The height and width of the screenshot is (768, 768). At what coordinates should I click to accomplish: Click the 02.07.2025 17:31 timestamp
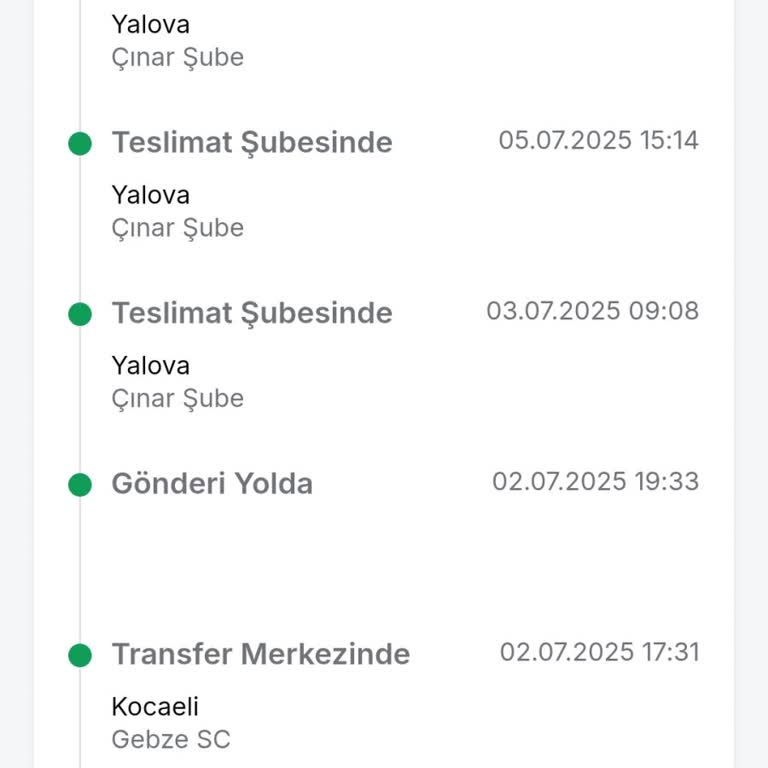pyautogui.click(x=599, y=653)
